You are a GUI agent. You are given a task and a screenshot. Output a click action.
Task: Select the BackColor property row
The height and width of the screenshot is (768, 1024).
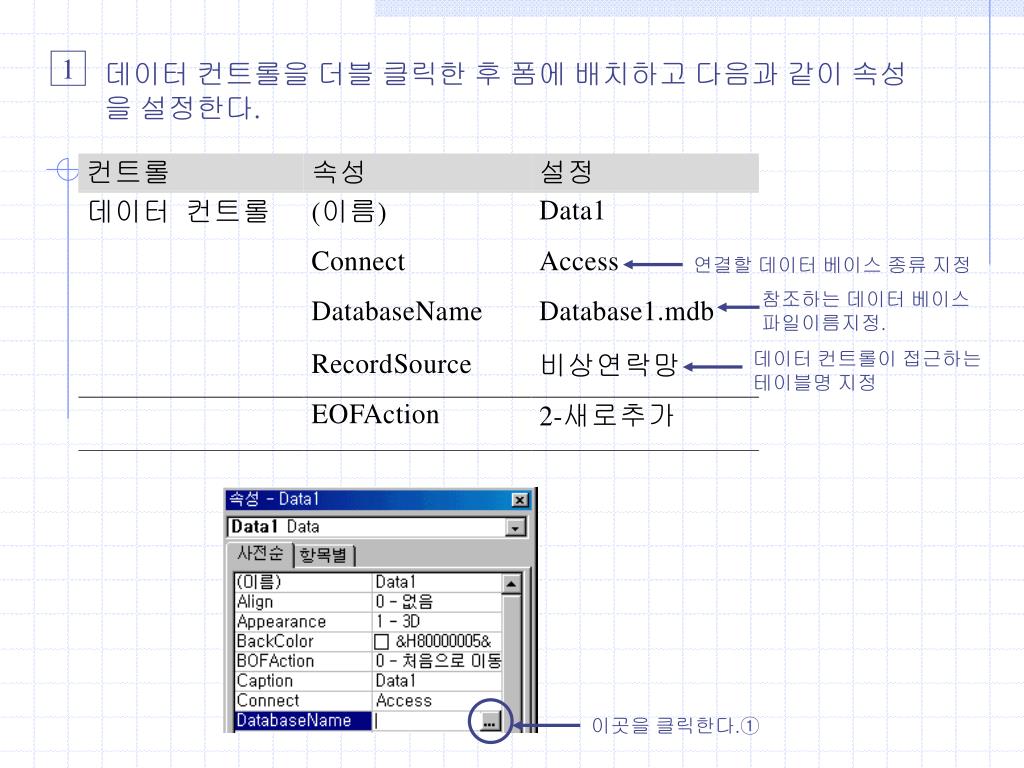(x=368, y=641)
